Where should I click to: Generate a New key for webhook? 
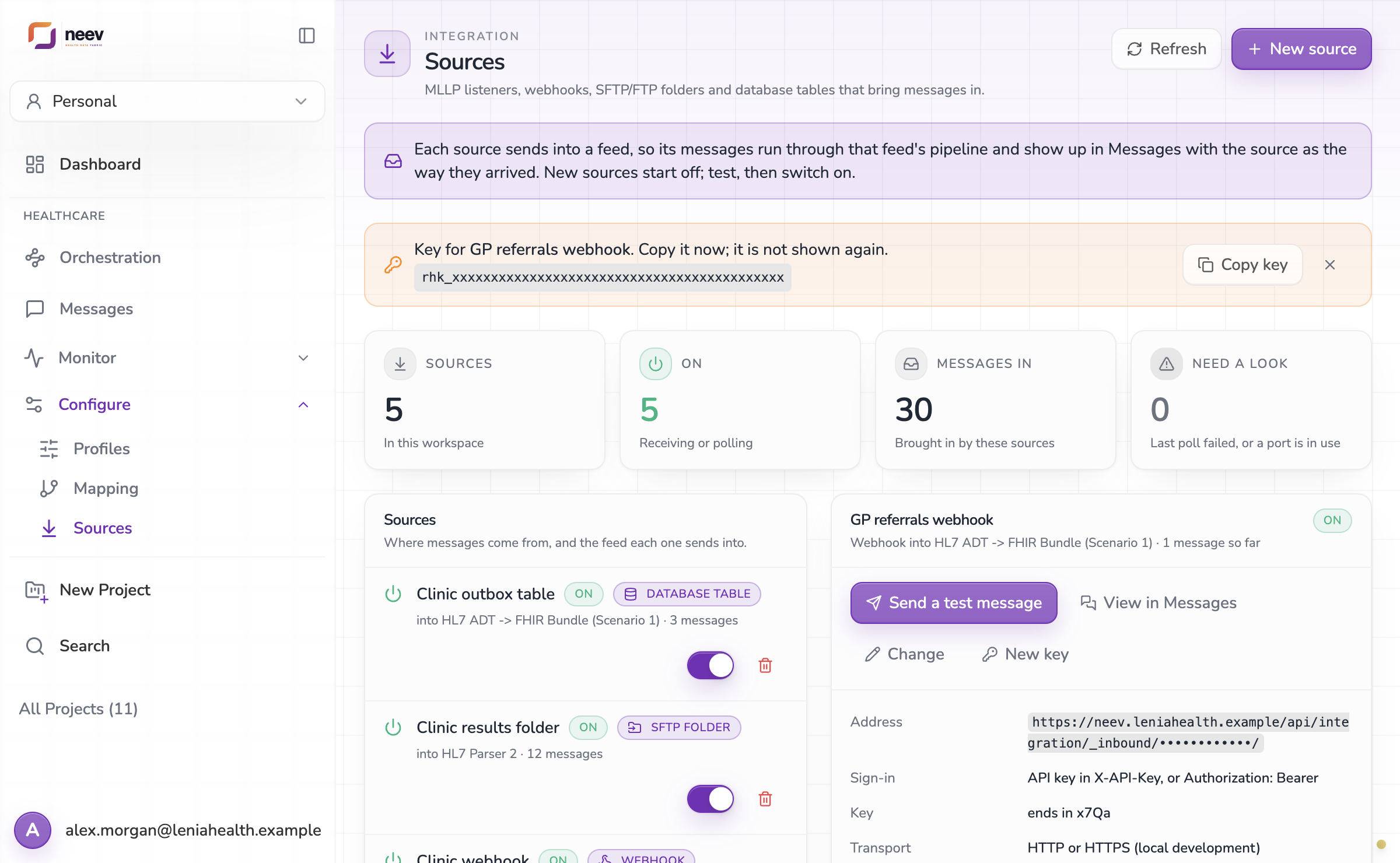(x=1025, y=654)
